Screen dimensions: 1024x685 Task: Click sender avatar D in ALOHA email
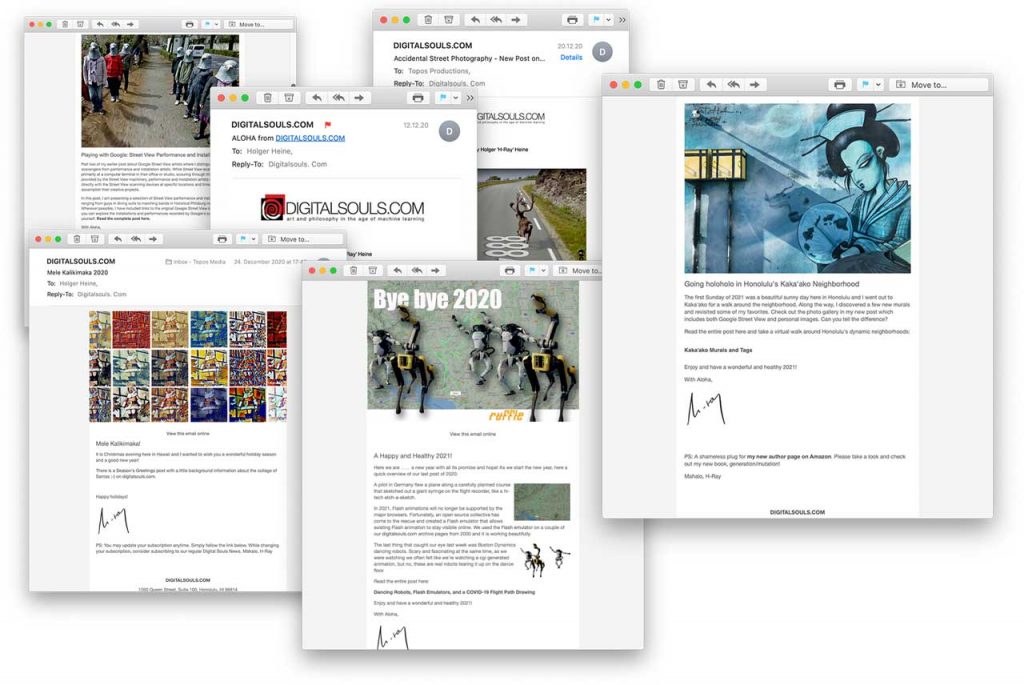coord(449,131)
